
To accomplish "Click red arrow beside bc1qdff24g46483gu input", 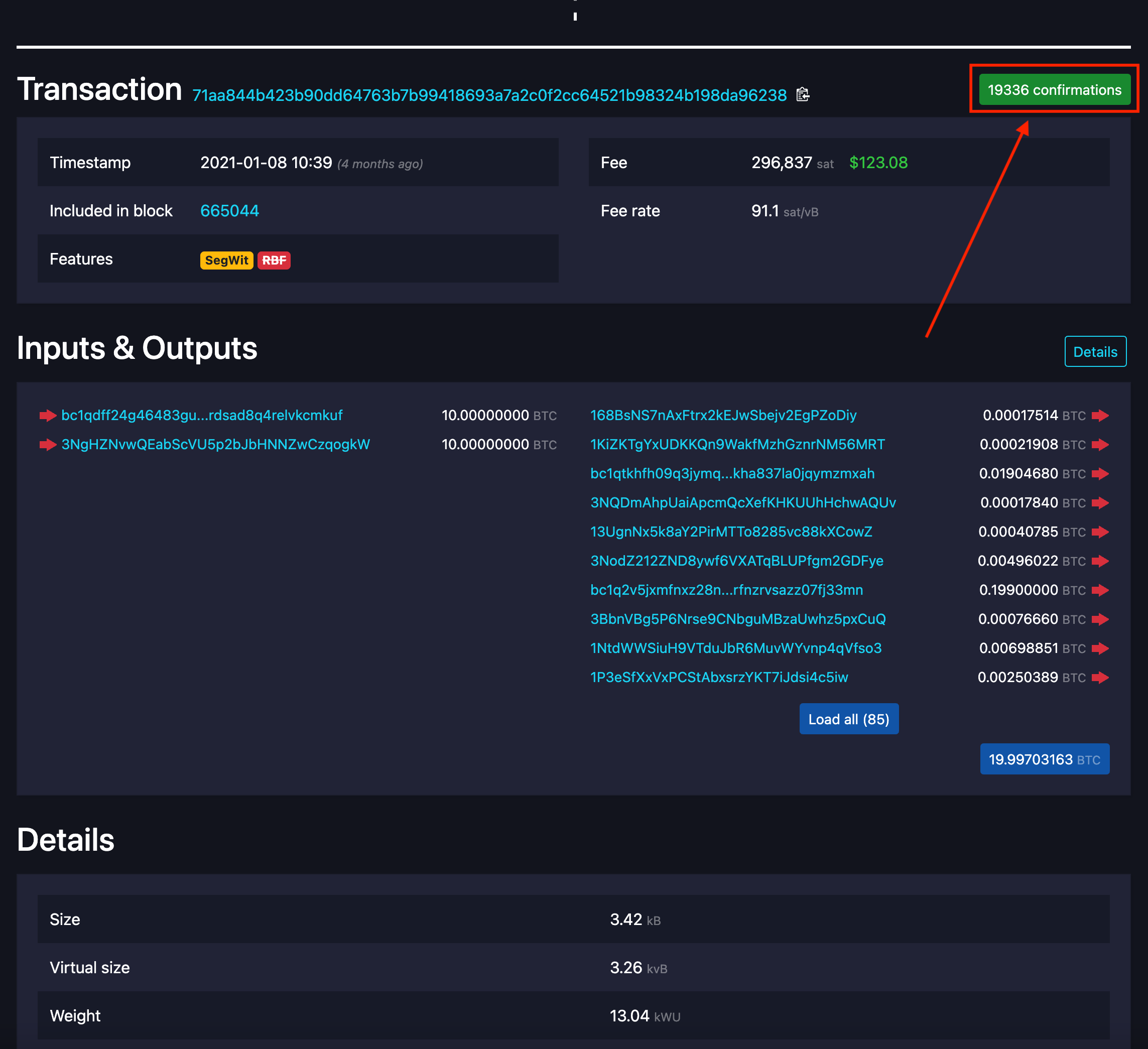I will coord(48,416).
